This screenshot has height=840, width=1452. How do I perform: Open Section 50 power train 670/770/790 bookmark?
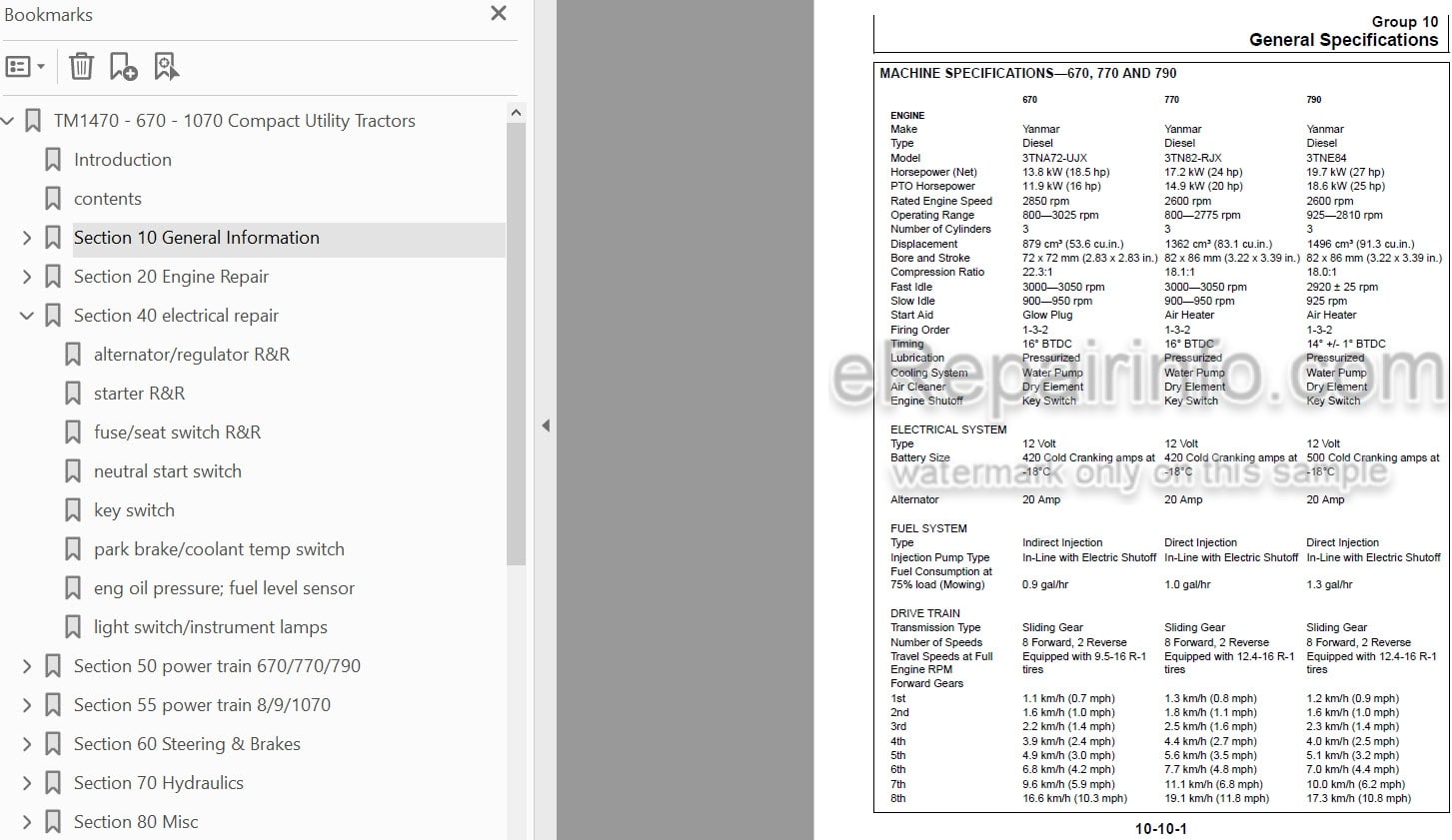click(x=217, y=666)
